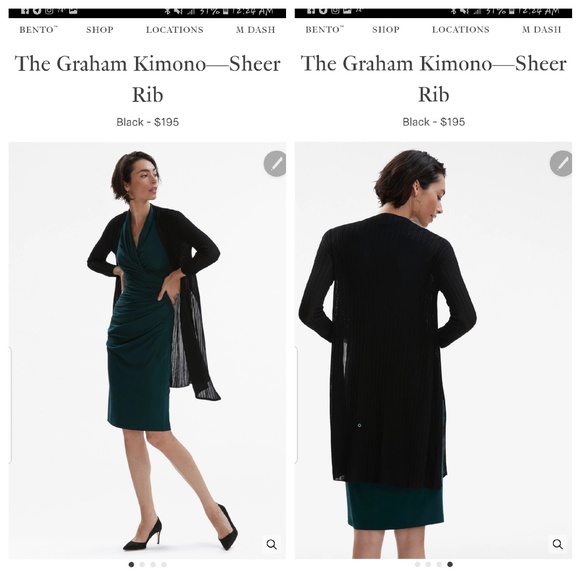Select the active last dot under back-view photo
Image resolution: width=580 pixels, height=580 pixels.
coord(450,564)
